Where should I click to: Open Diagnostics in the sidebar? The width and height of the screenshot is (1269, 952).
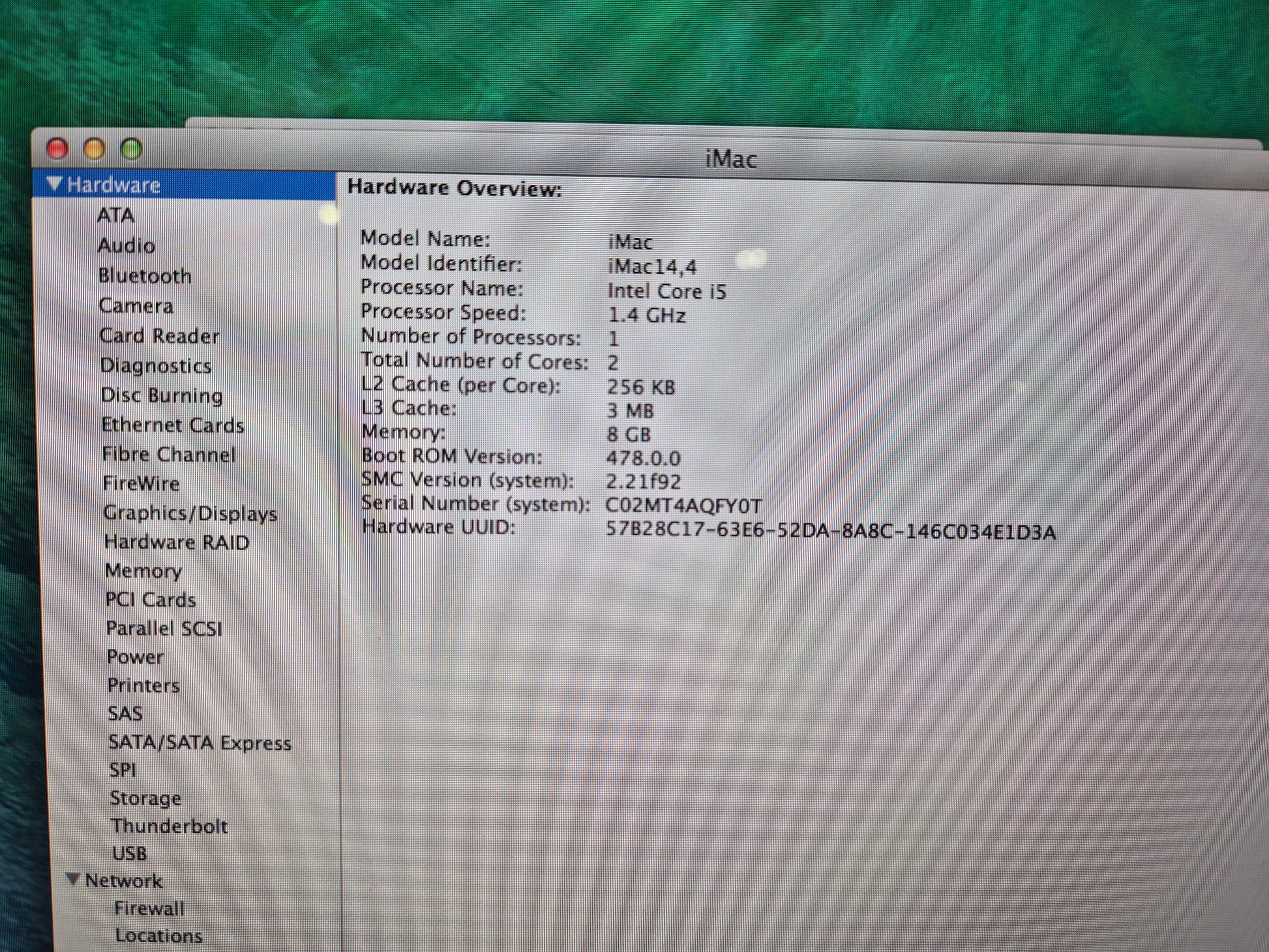[156, 366]
